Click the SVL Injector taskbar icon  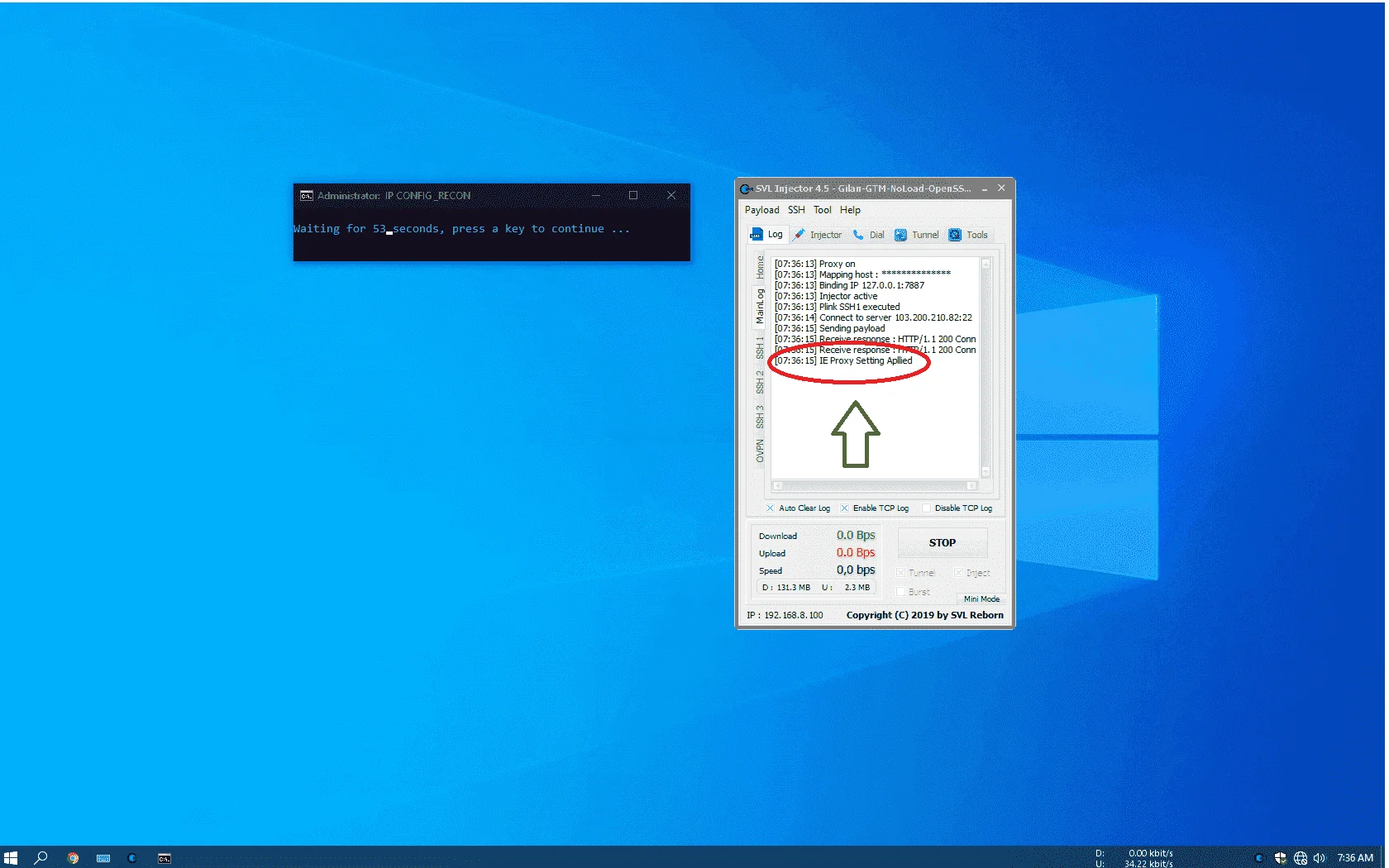coord(132,859)
